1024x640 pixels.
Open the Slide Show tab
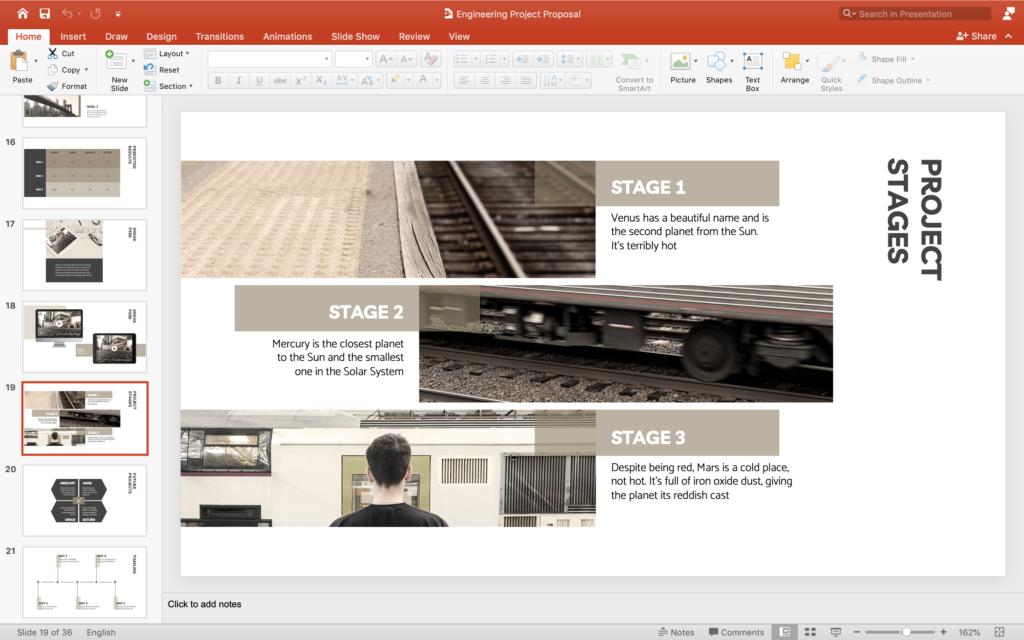click(x=355, y=37)
